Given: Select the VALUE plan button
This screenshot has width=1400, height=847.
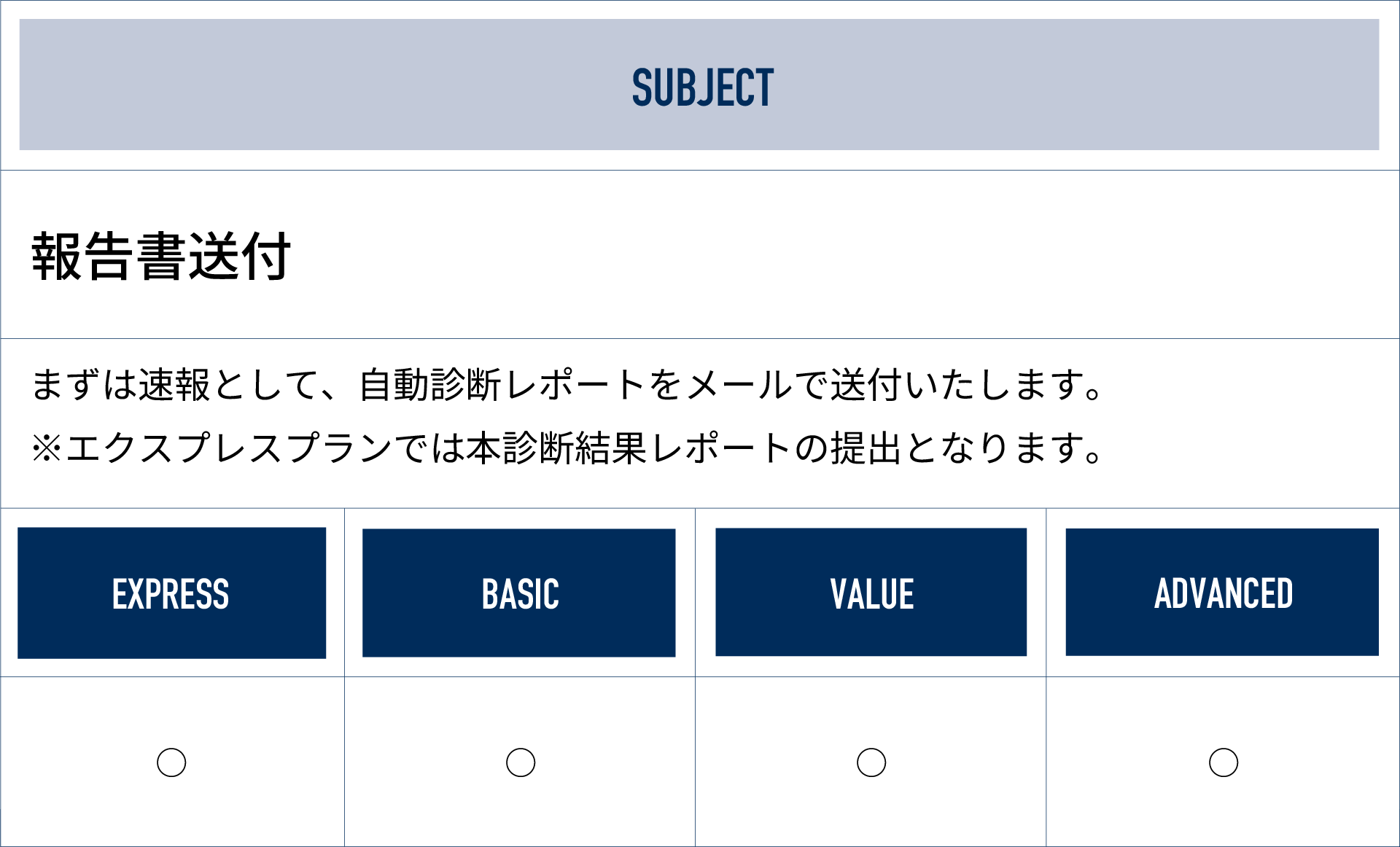Looking at the screenshot, I should click(871, 593).
